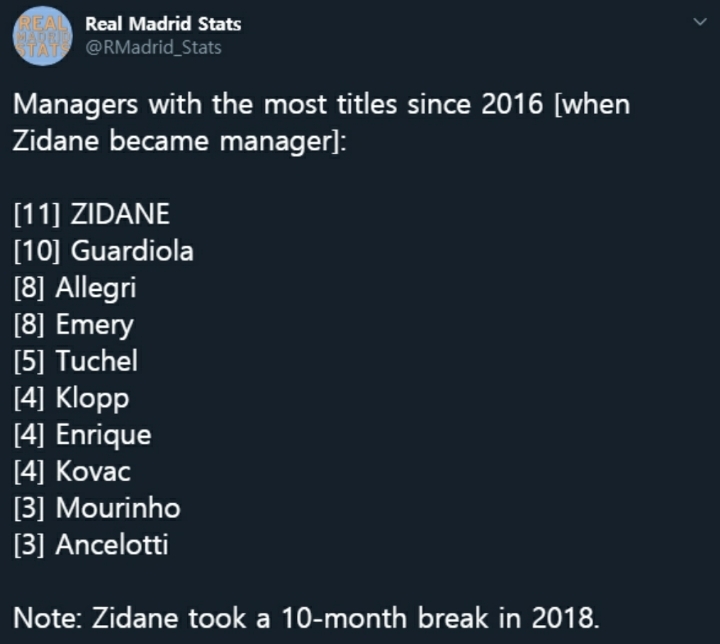Click the '[4] Klopp' entry
Screen dimensions: 720x644
click(x=71, y=398)
